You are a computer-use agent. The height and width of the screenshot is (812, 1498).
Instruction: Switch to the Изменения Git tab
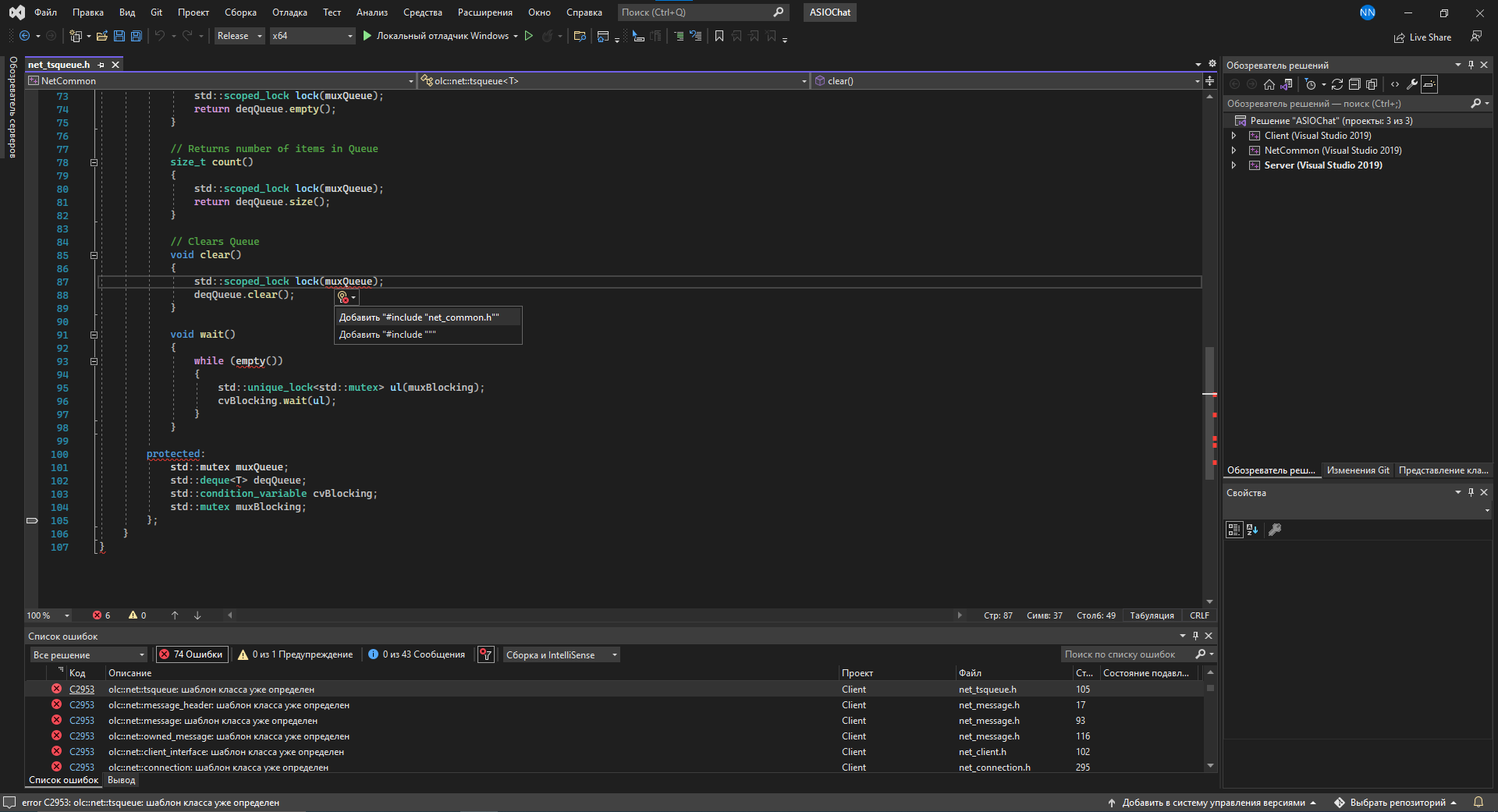click(1358, 470)
